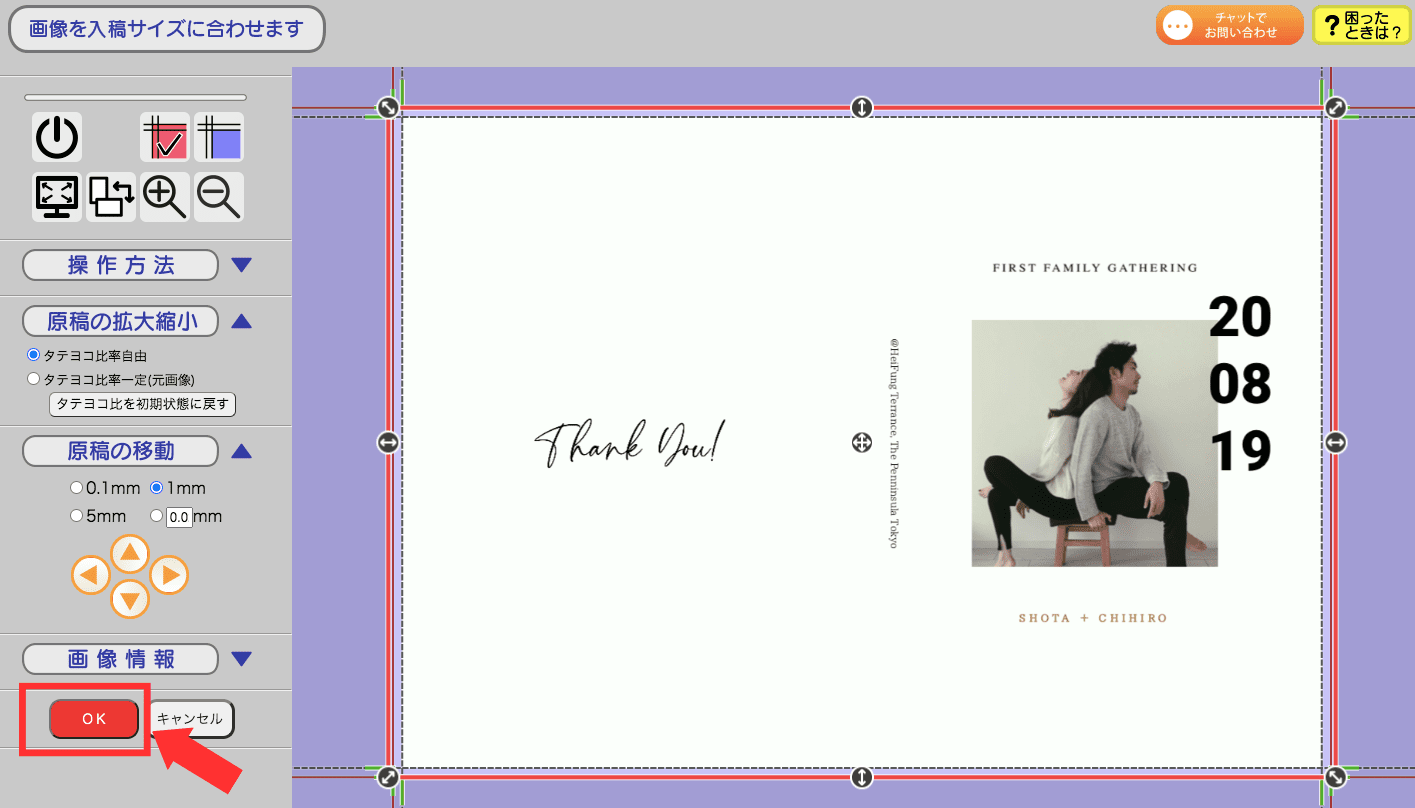1415x808 pixels.
Task: Select タテヨコ比率一定(元画像) radio option
Action: click(x=34, y=379)
